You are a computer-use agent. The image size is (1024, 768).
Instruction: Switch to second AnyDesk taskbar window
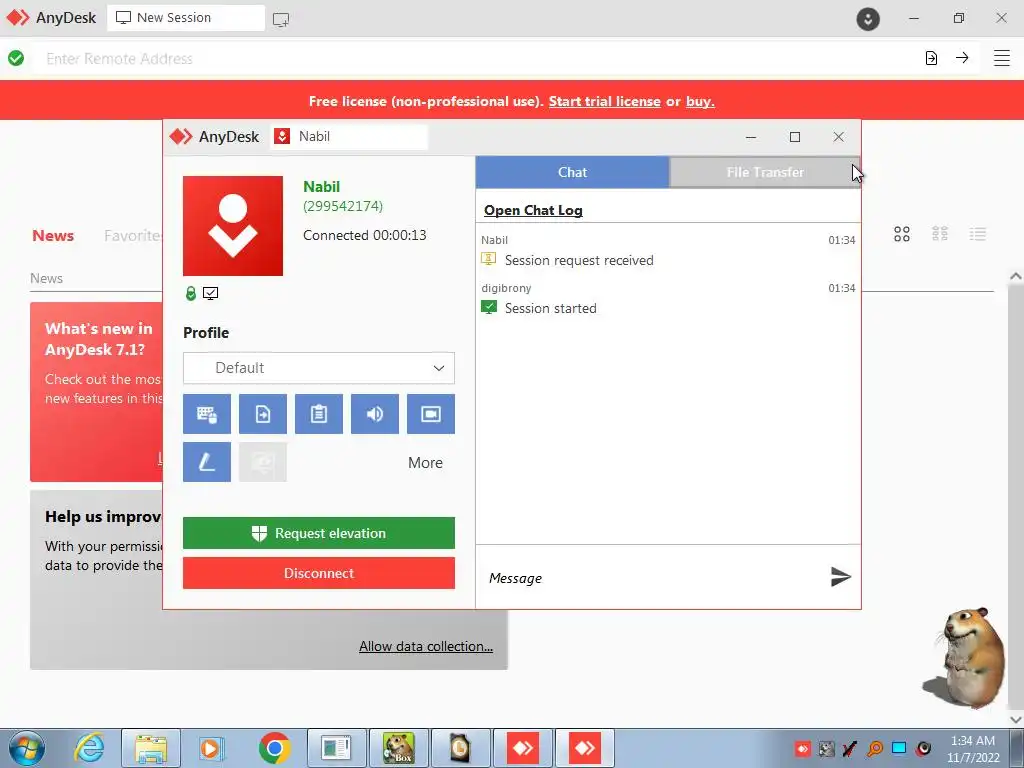click(x=584, y=748)
